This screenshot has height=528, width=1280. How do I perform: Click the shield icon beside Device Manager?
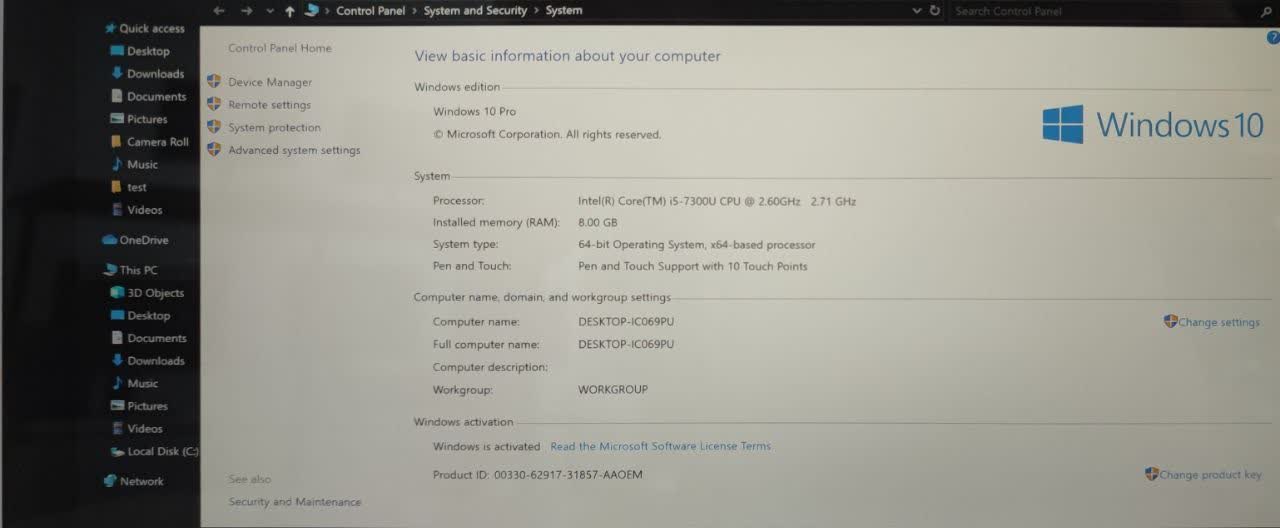(x=213, y=81)
